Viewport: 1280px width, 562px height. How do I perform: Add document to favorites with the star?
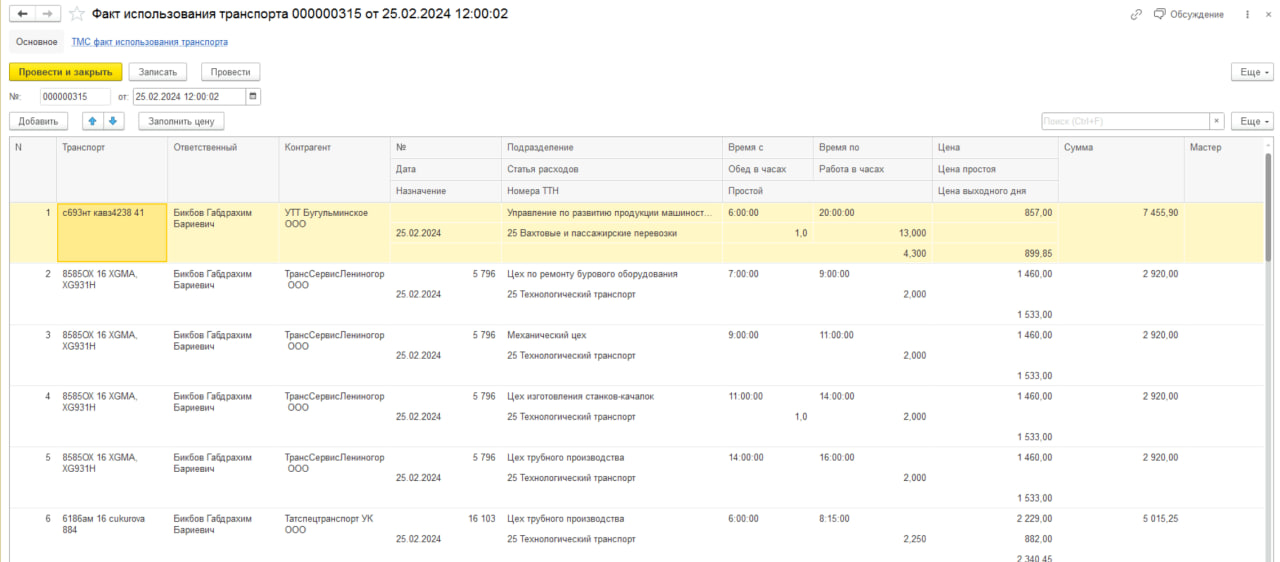(76, 14)
